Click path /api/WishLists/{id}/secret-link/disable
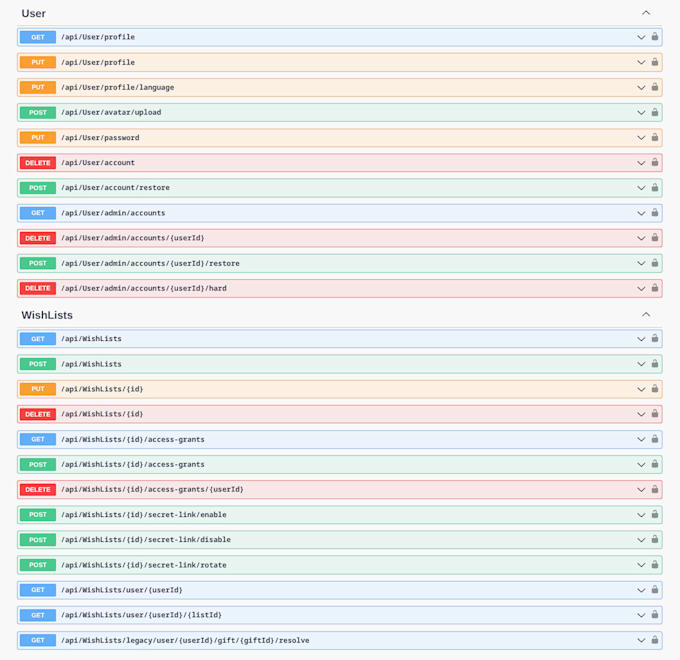Image resolution: width=680 pixels, height=660 pixels. pos(146,540)
